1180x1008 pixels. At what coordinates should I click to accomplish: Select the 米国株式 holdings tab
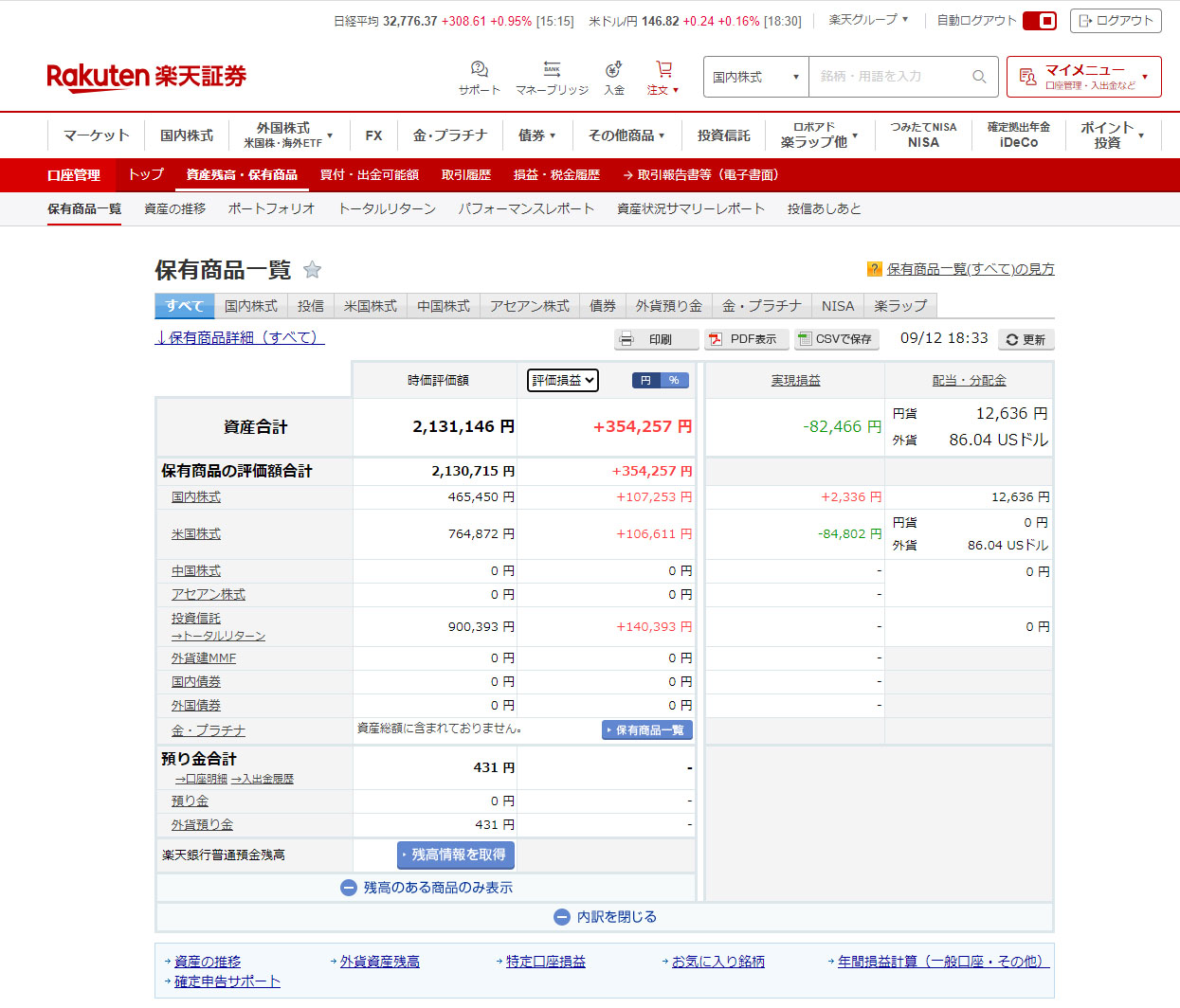pos(370,306)
